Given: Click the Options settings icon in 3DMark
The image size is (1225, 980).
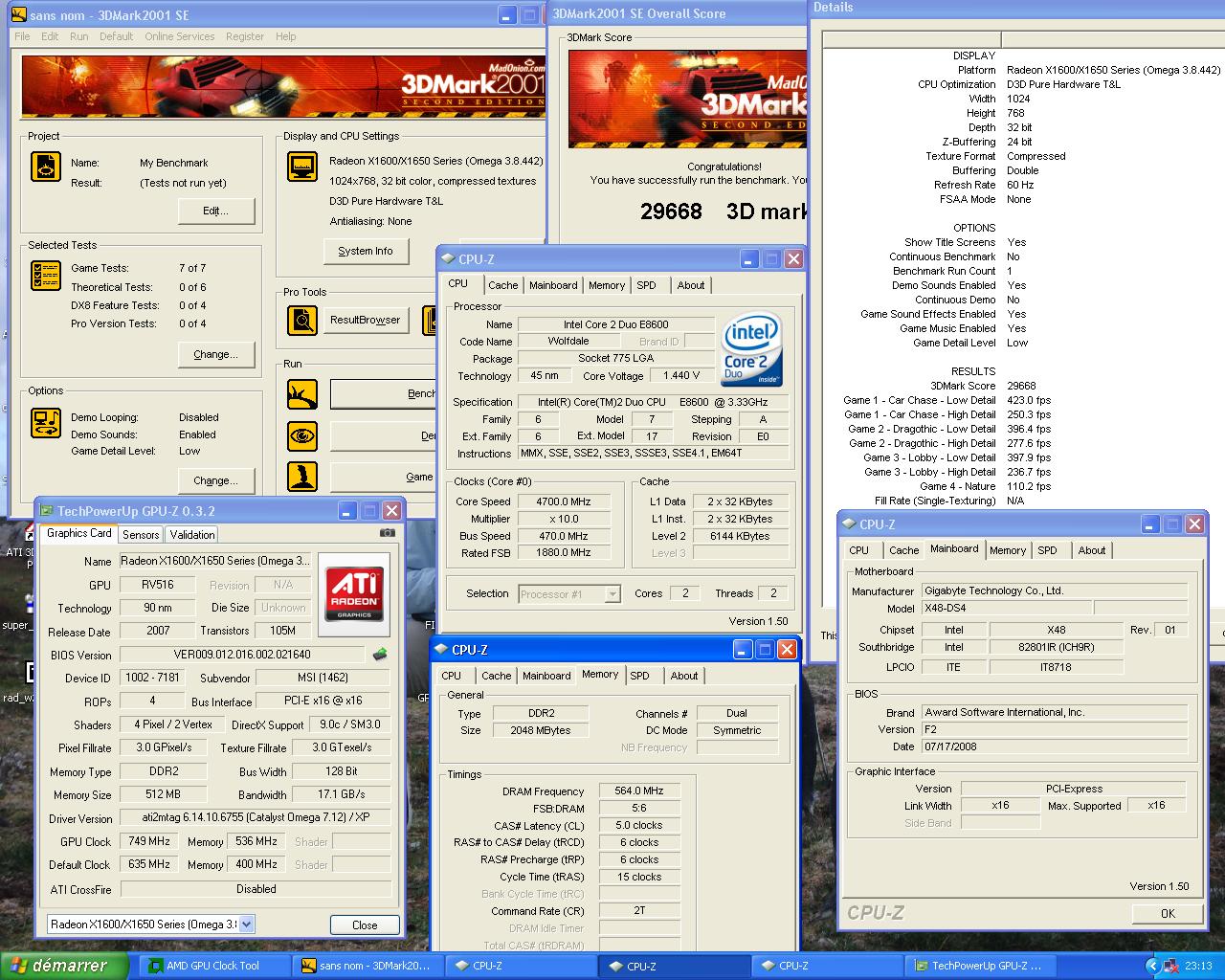Looking at the screenshot, I should 45,422.
